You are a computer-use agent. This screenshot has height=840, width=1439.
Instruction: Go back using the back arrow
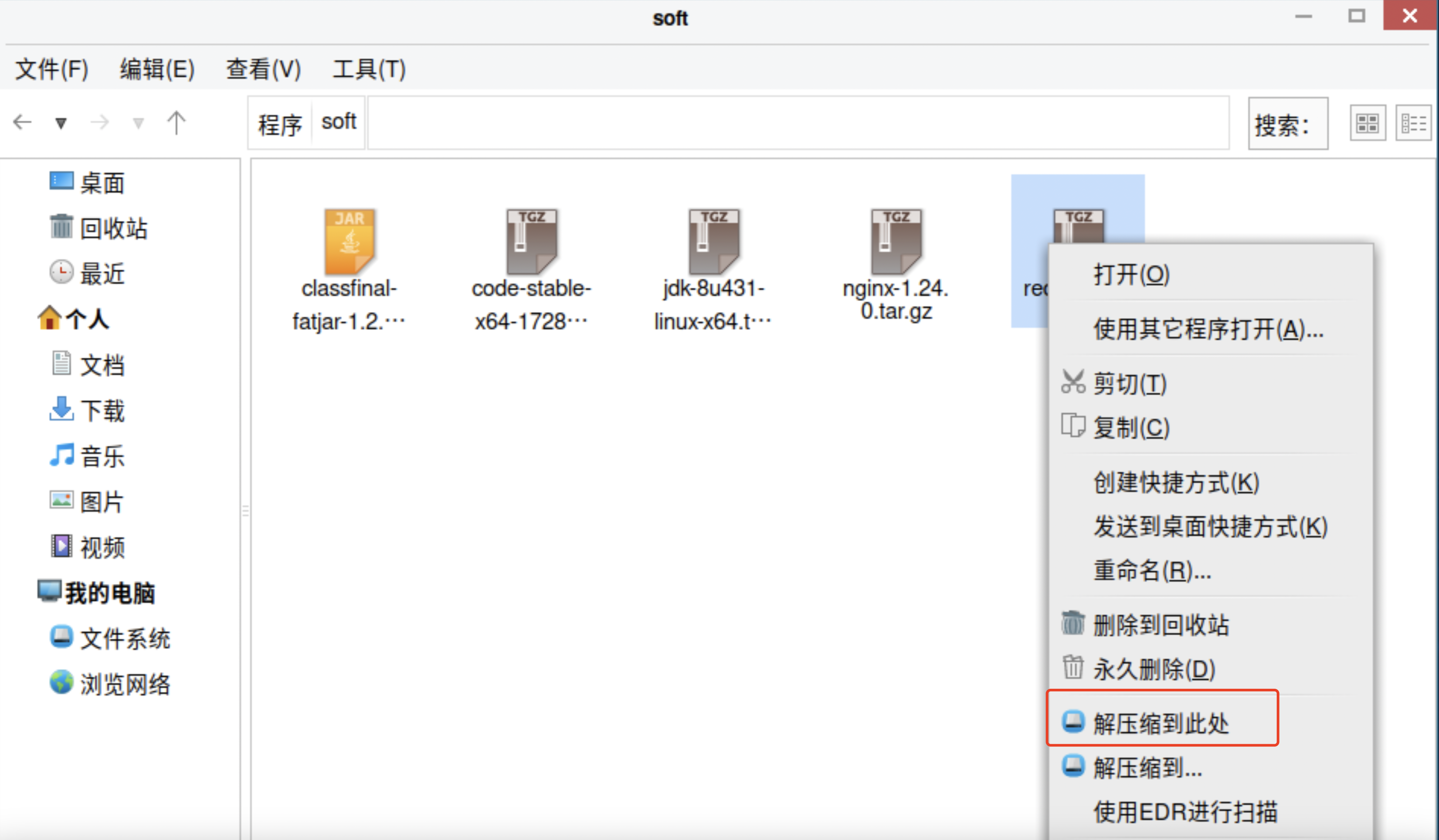point(23,122)
